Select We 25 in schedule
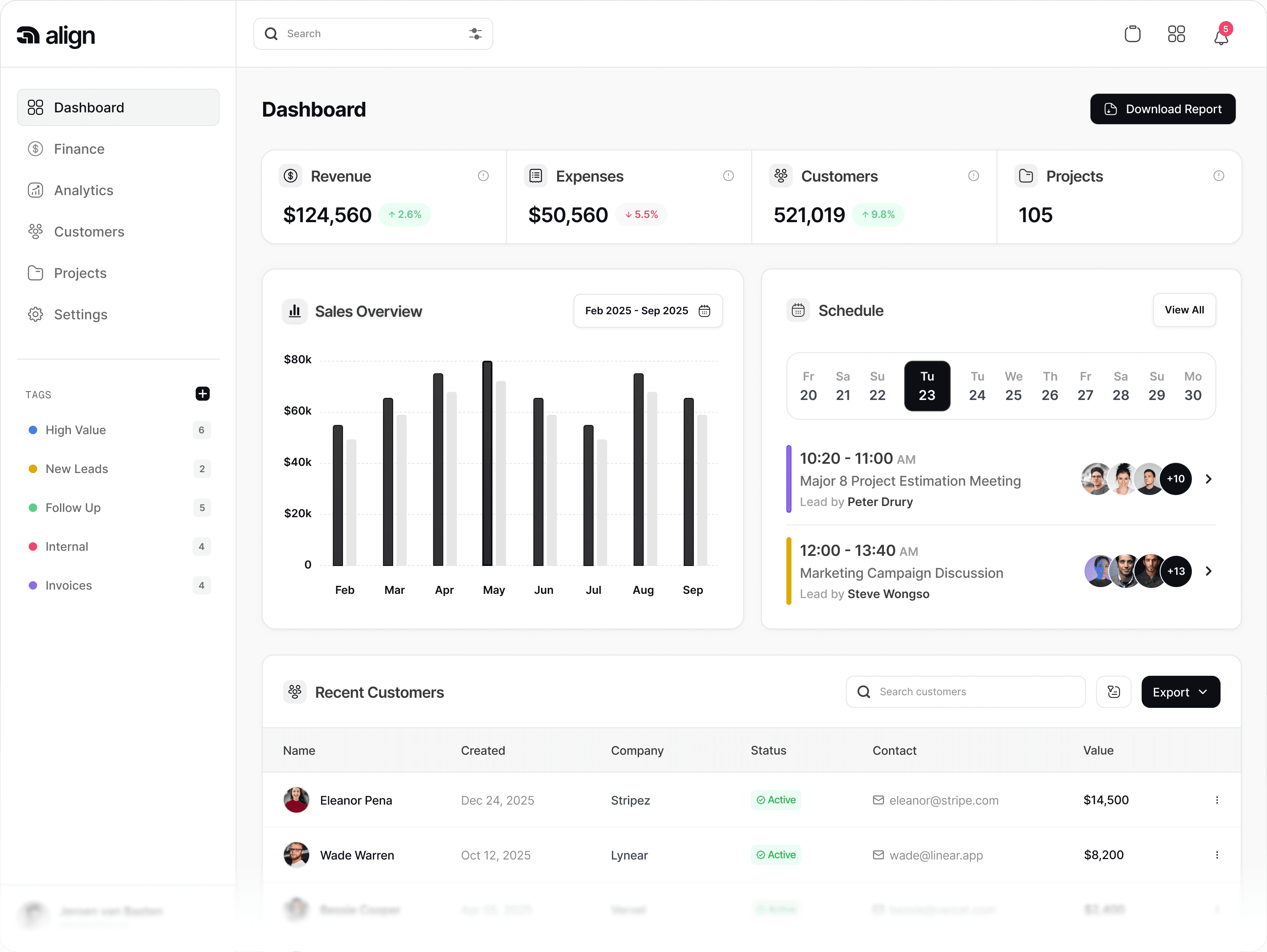This screenshot has height=952, width=1267. [x=1013, y=386]
